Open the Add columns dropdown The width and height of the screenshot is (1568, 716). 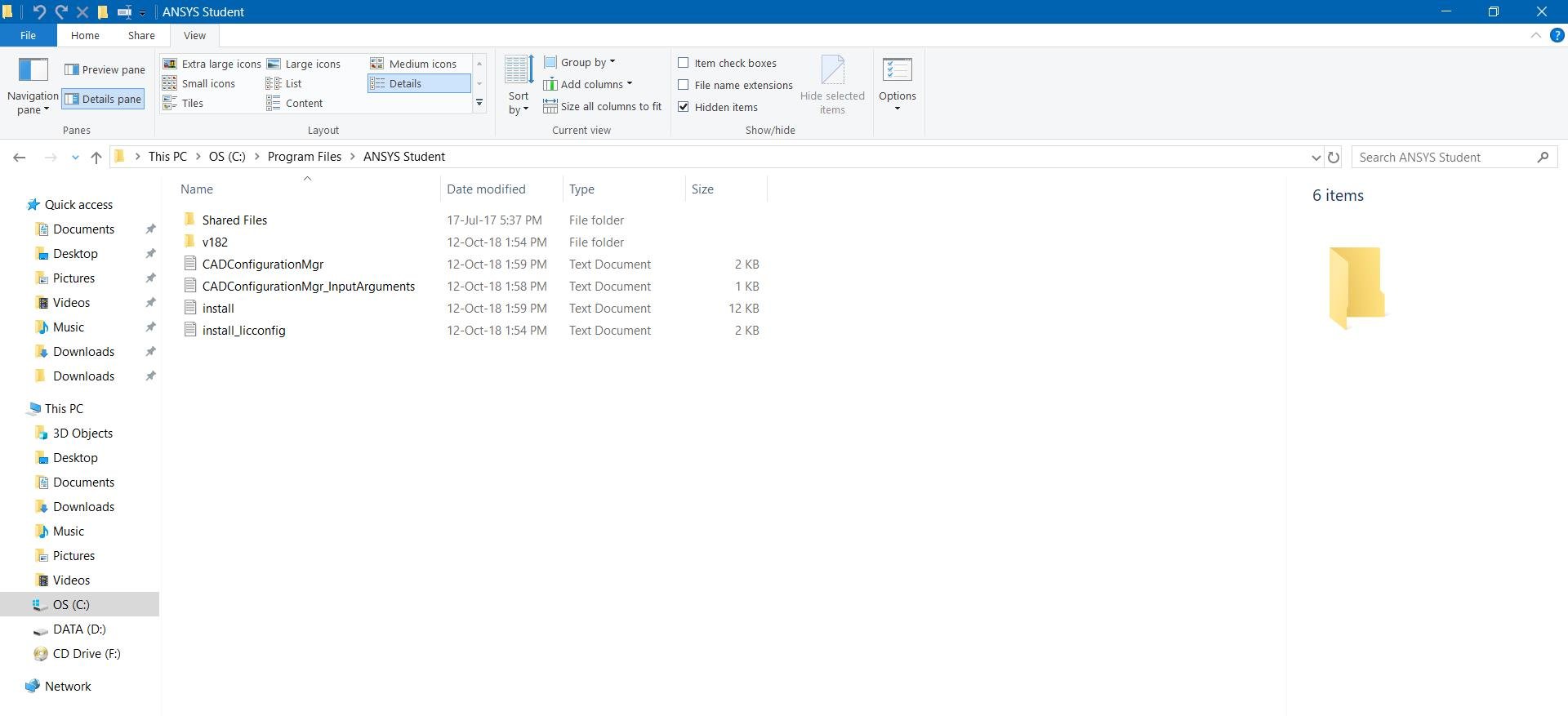(x=588, y=84)
